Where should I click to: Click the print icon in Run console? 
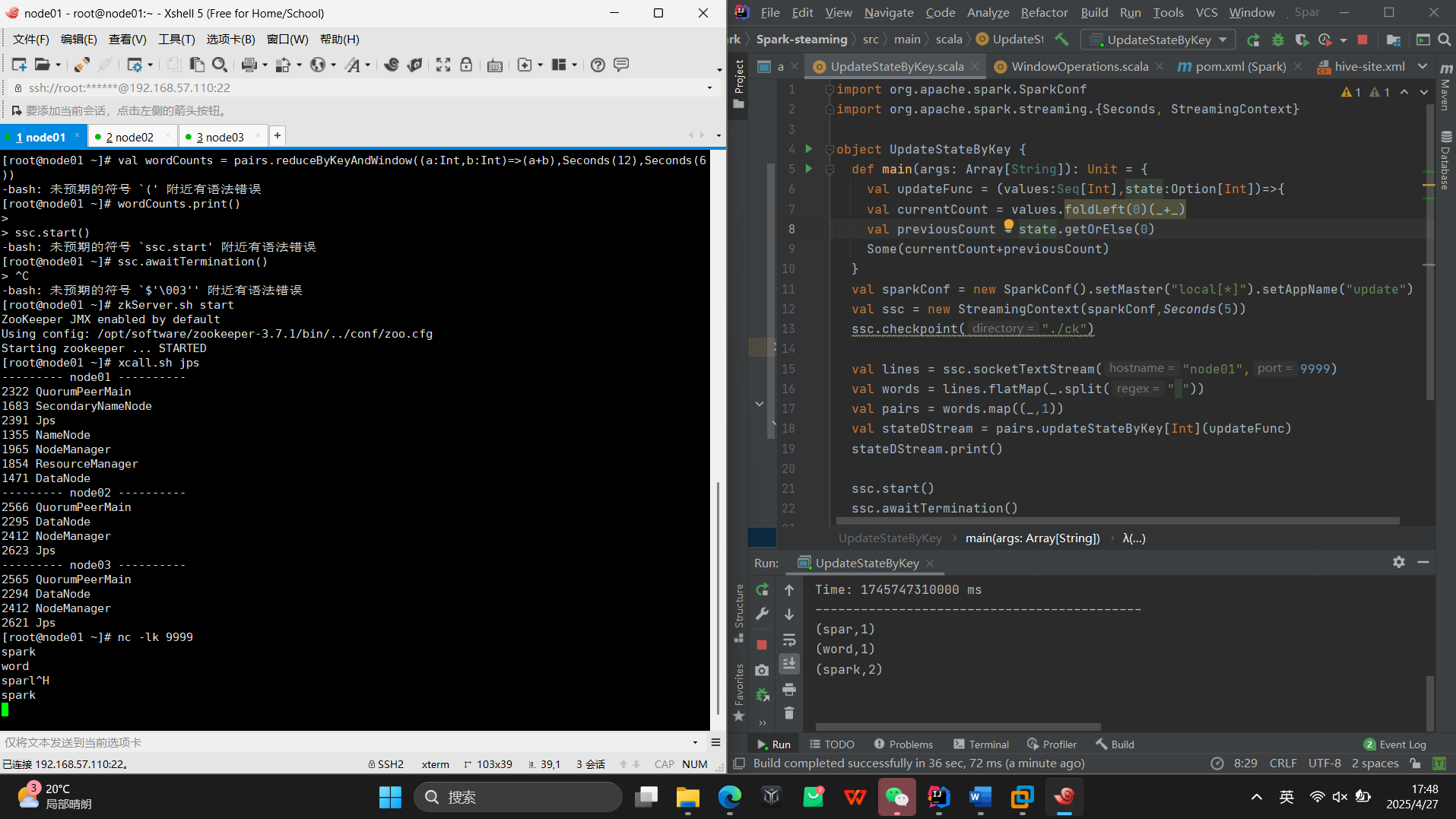(789, 690)
